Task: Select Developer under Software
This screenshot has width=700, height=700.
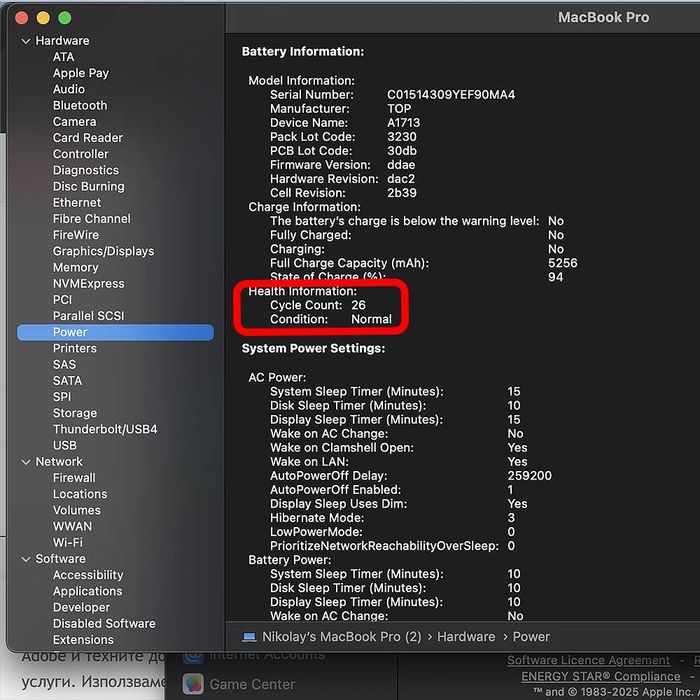Action: [x=81, y=608]
